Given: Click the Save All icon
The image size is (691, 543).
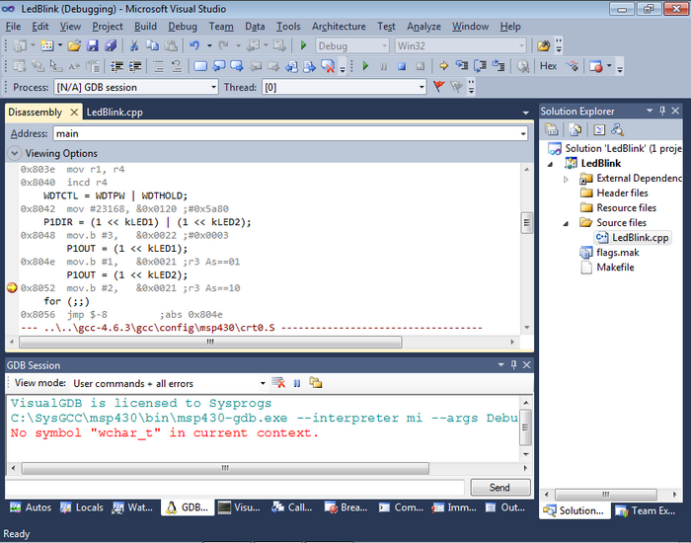Looking at the screenshot, I should click(x=110, y=45).
